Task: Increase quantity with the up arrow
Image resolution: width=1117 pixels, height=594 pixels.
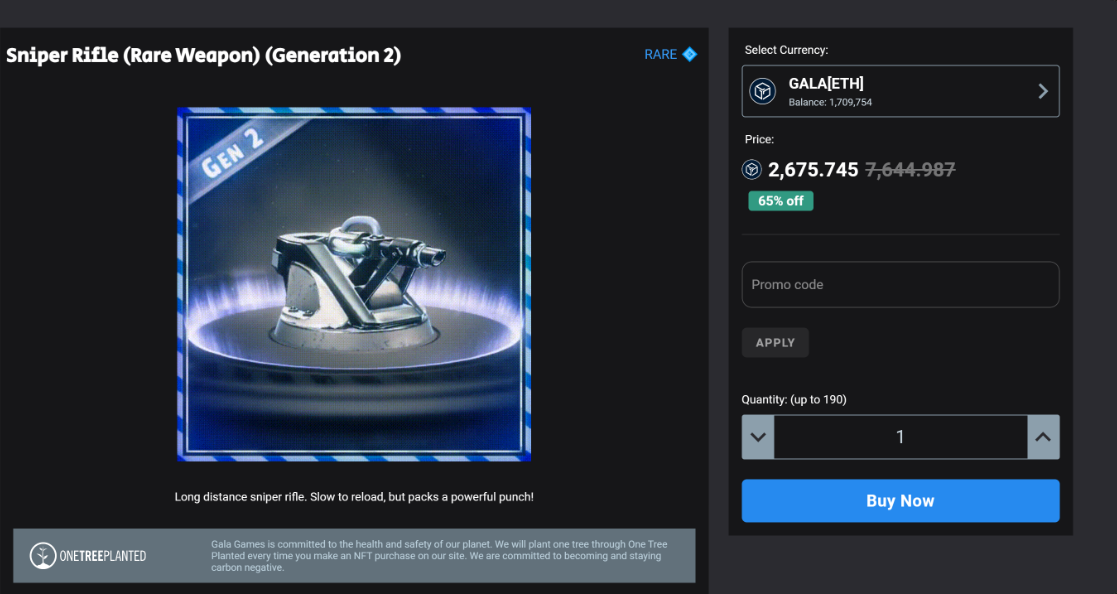Action: (1043, 437)
